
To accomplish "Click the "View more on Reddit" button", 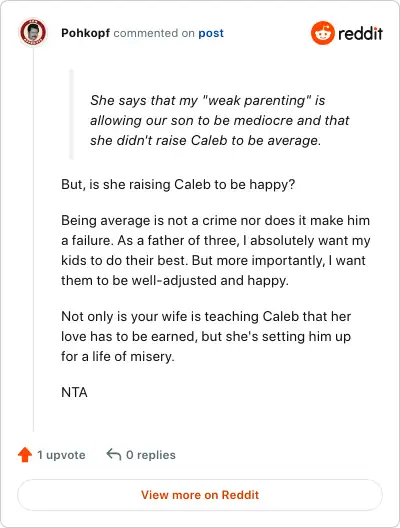I will tap(200, 495).
